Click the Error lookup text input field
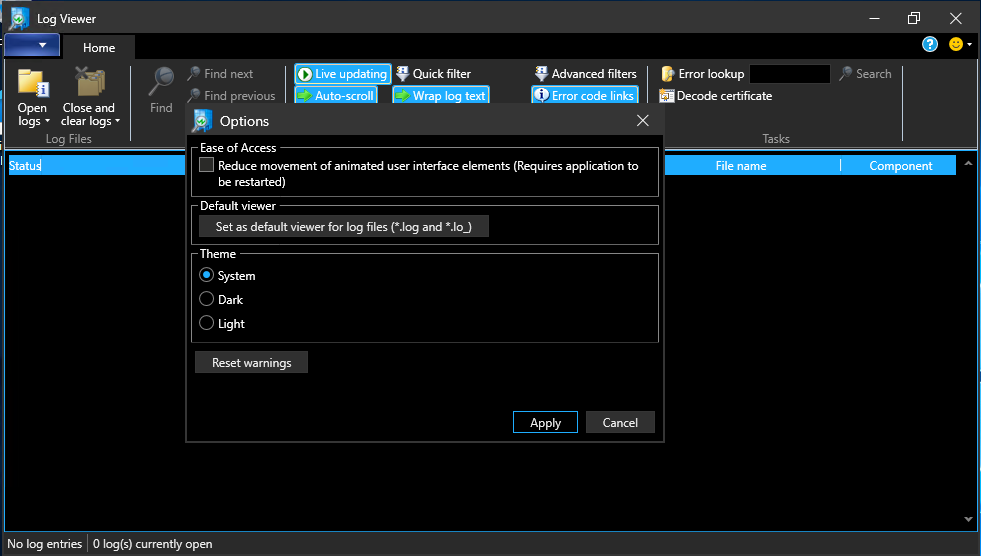981x556 pixels. tap(789, 74)
